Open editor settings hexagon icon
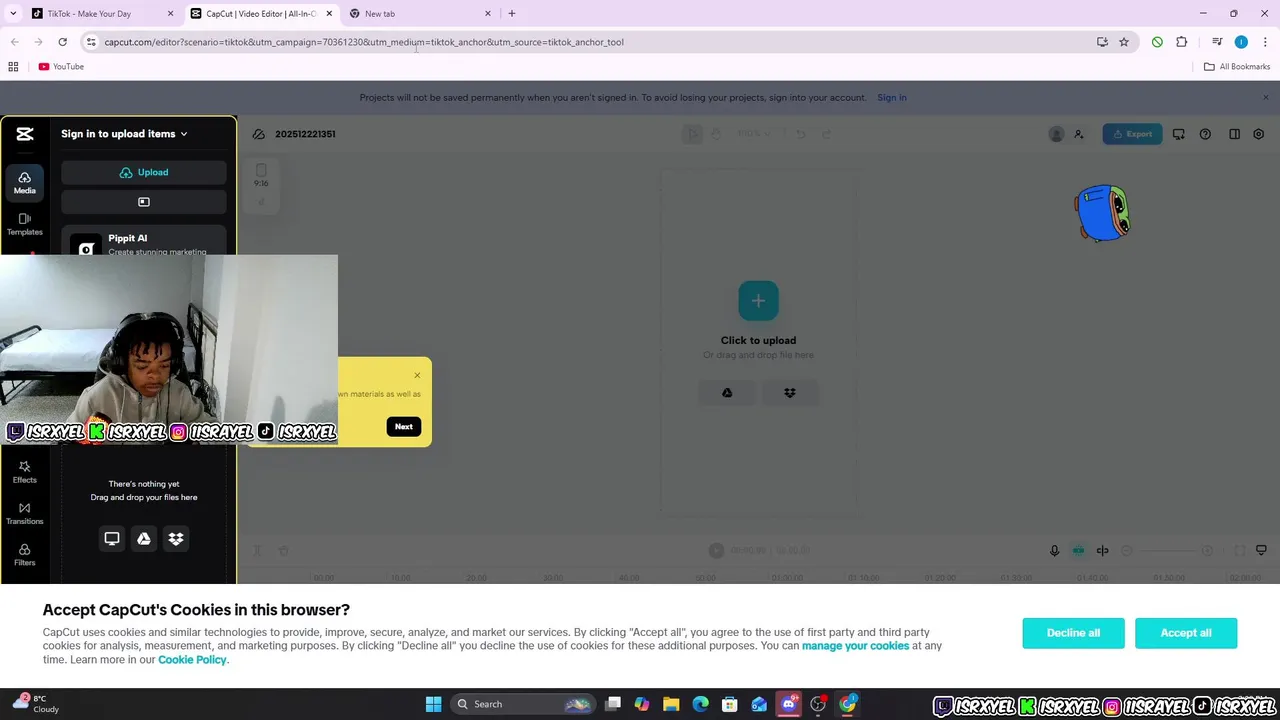Image resolution: width=1280 pixels, height=720 pixels. point(1259,134)
